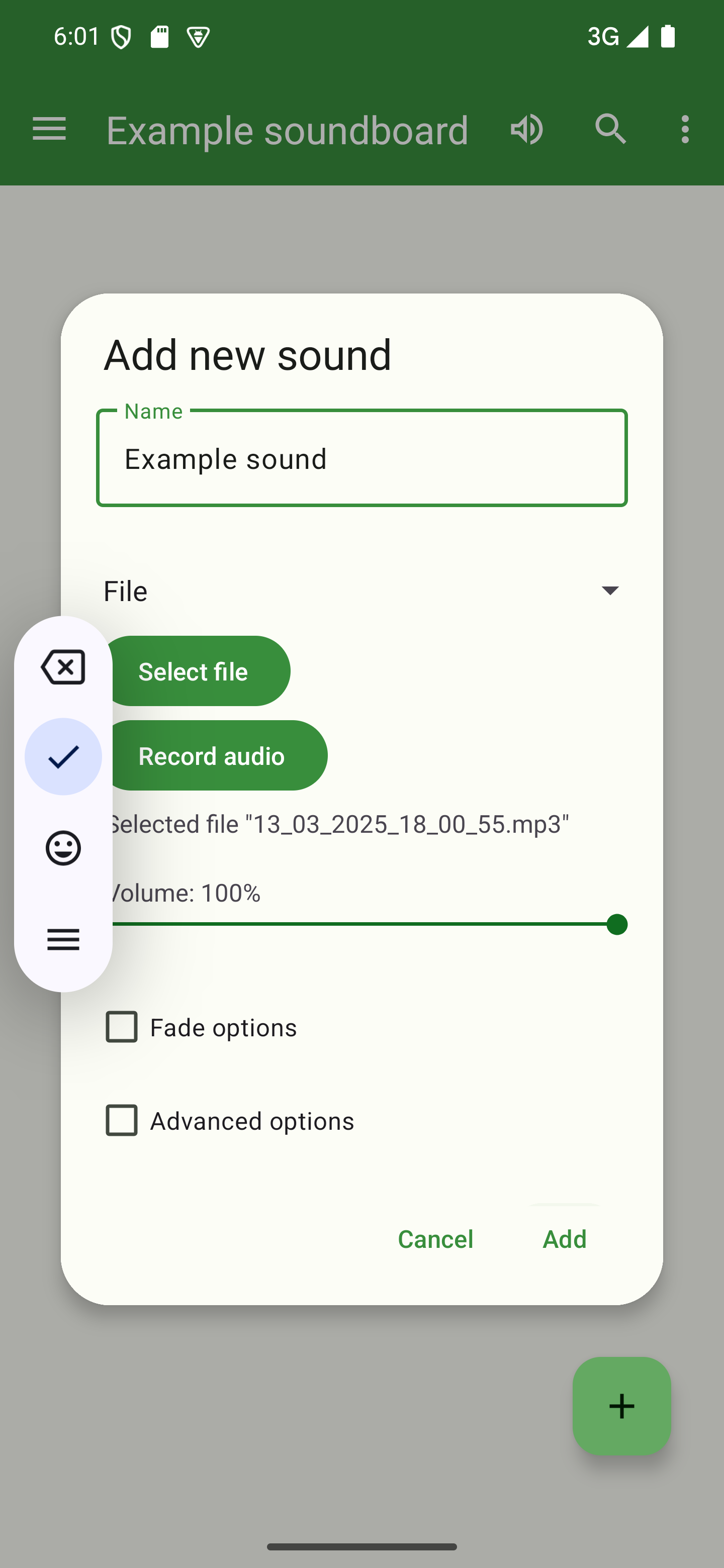The width and height of the screenshot is (724, 1568).
Task: Open search with the magnifier icon
Action: coord(610,129)
